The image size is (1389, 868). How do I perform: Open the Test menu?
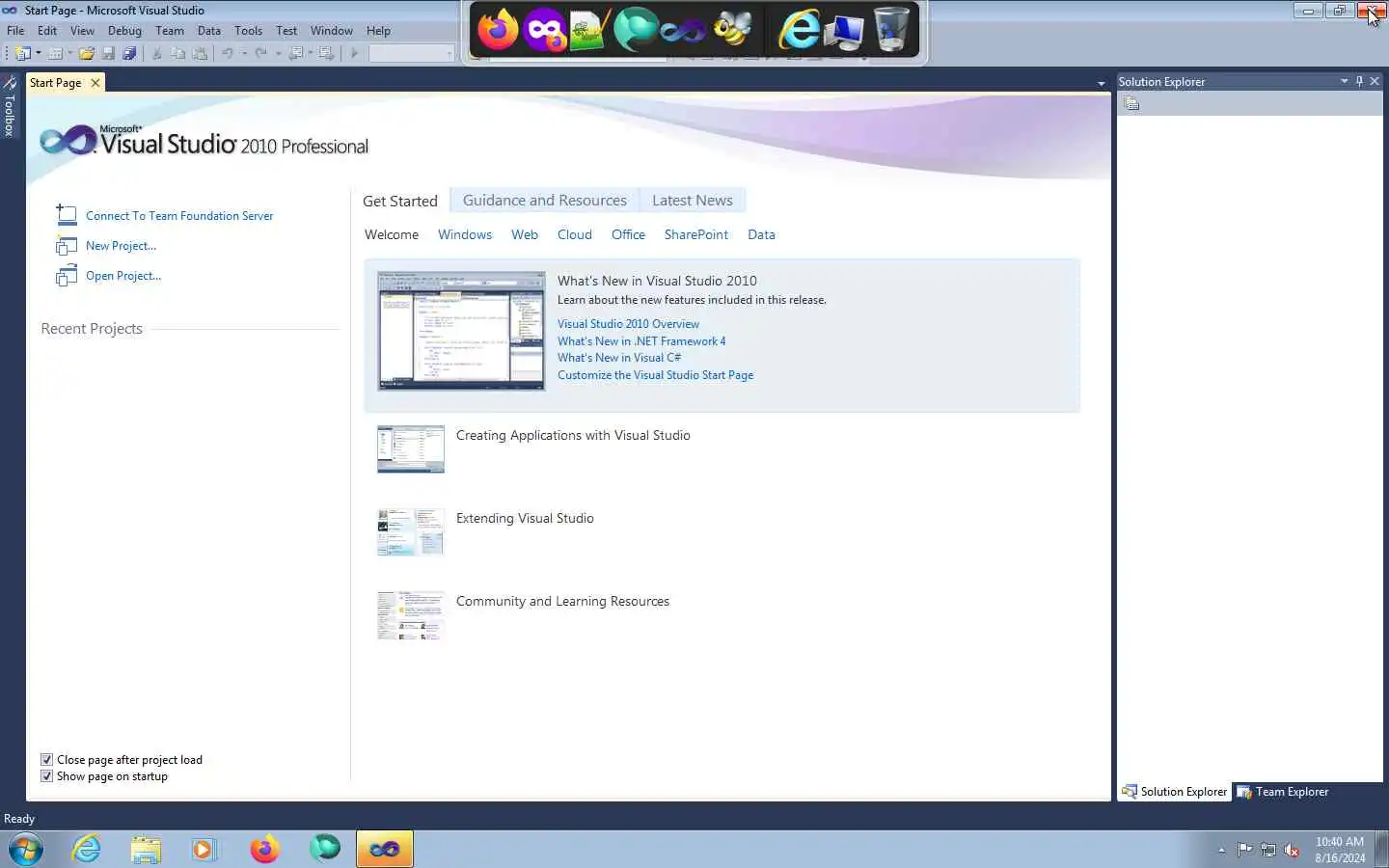tap(286, 31)
